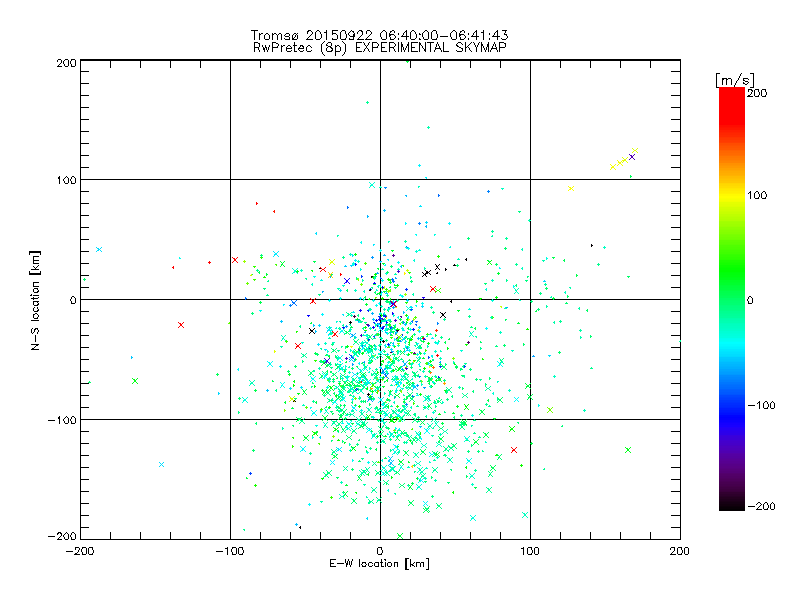Viewport: 800px width, 600px height.
Task: Click the x-axis tick label '-100'
Action: 230,551
